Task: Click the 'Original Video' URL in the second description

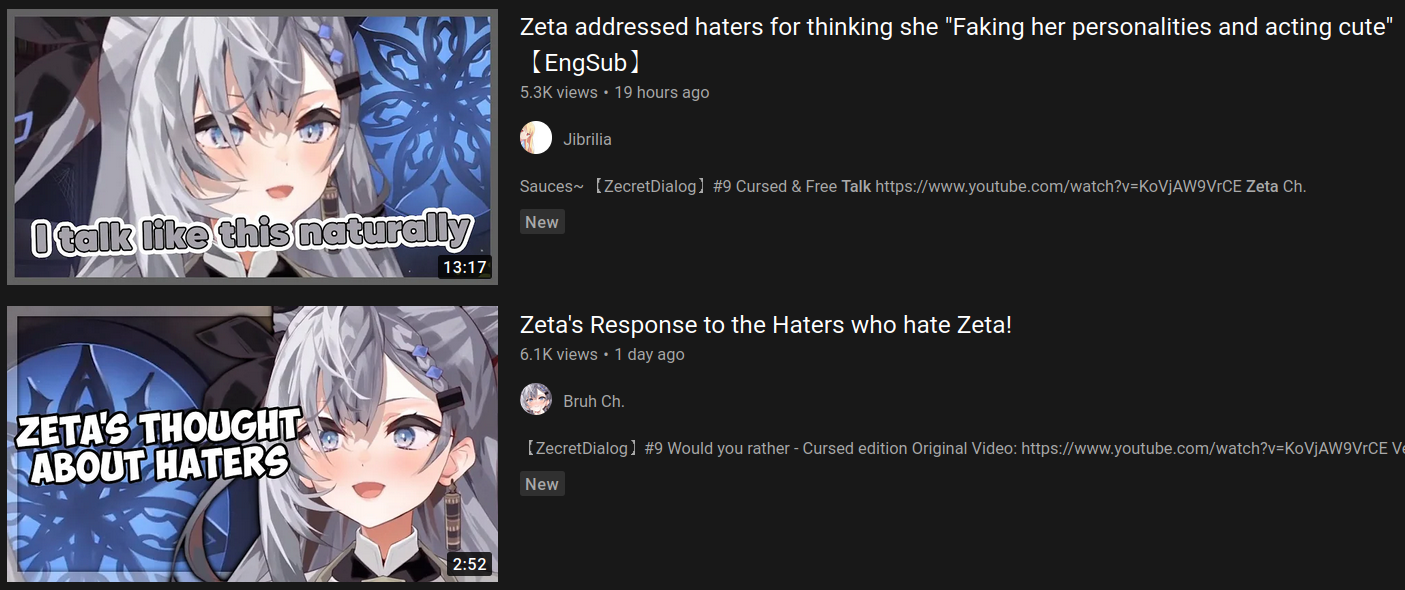Action: click(1213, 448)
